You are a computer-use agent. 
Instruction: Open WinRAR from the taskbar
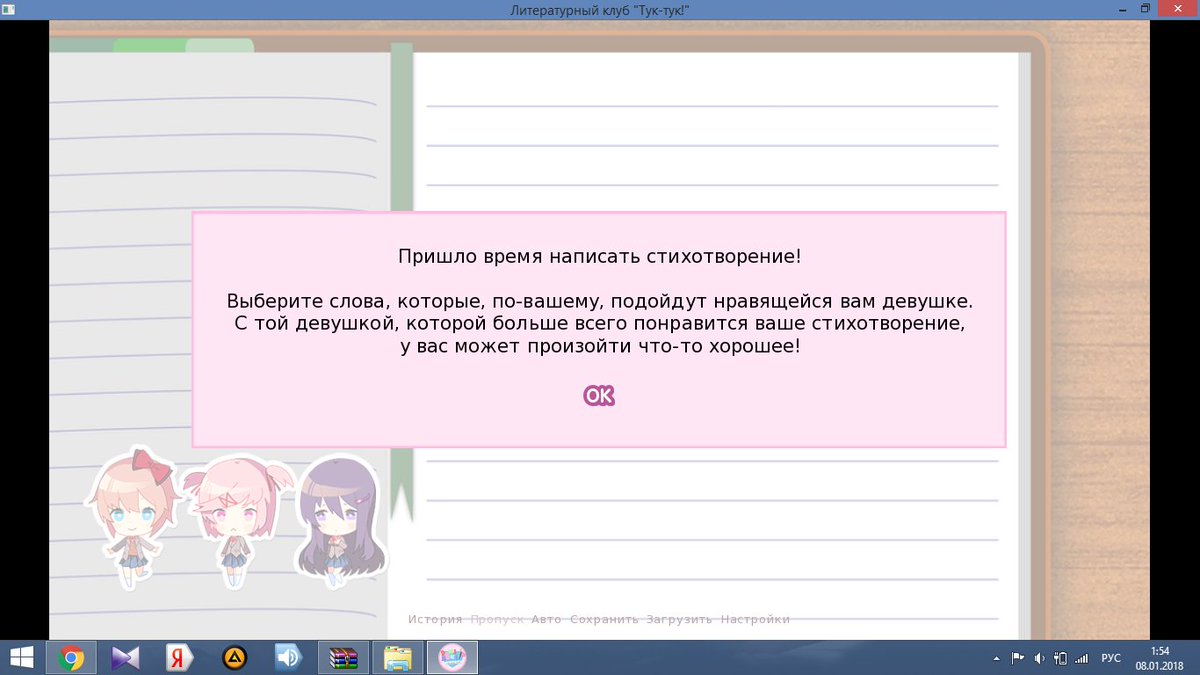(x=345, y=657)
